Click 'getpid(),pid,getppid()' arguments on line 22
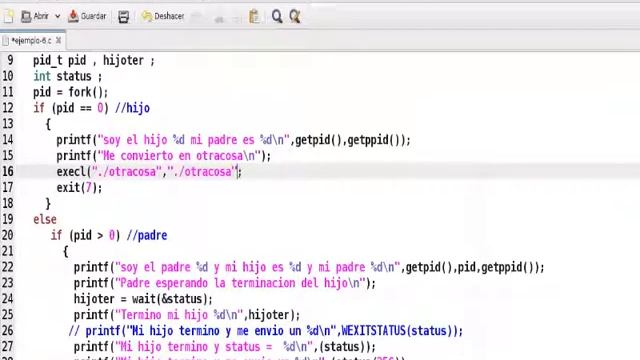Viewport: 640px width, 360px height. (472, 267)
